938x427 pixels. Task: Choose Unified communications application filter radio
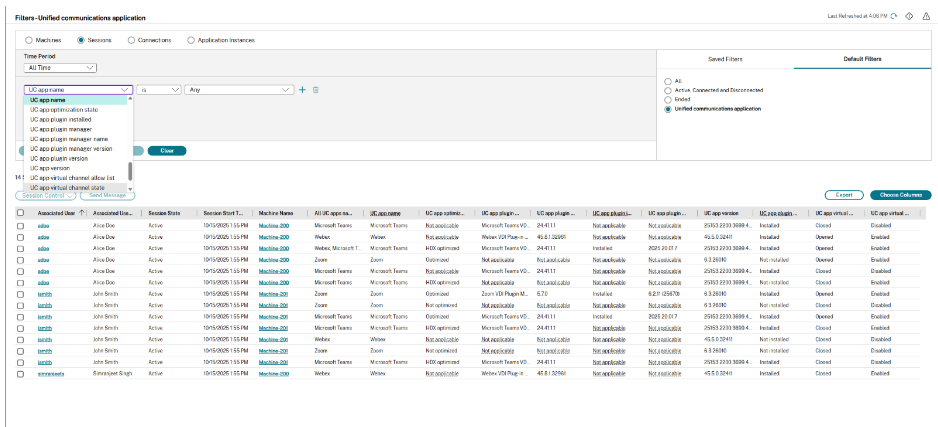pos(668,109)
